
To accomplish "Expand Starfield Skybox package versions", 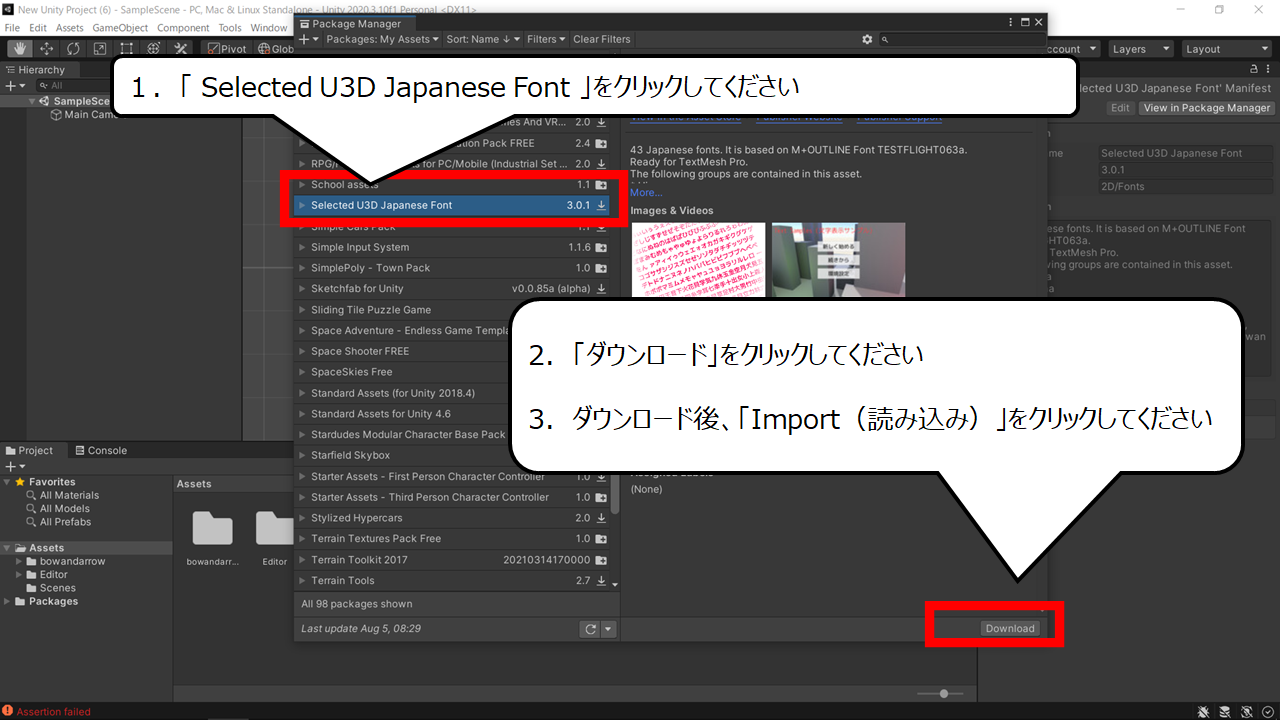I will click(x=303, y=455).
